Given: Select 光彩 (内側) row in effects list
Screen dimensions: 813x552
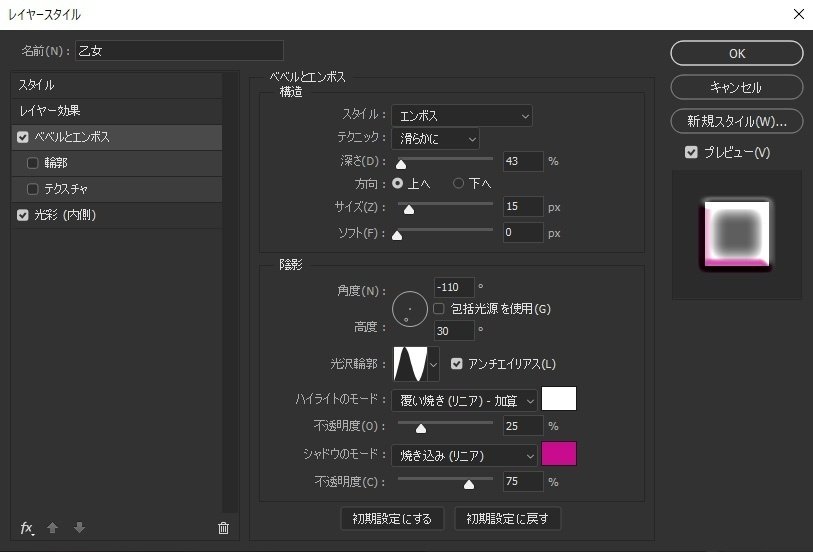Looking at the screenshot, I should [x=117, y=215].
